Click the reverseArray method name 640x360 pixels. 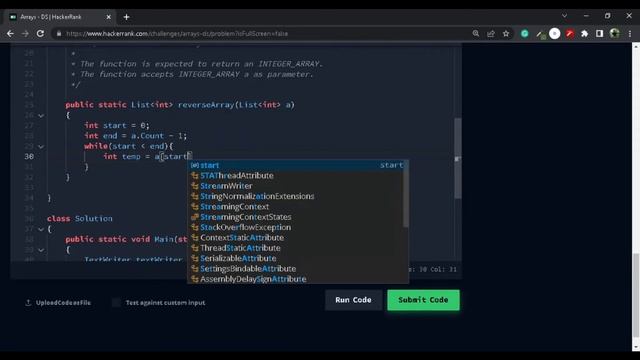pyautogui.click(x=206, y=105)
